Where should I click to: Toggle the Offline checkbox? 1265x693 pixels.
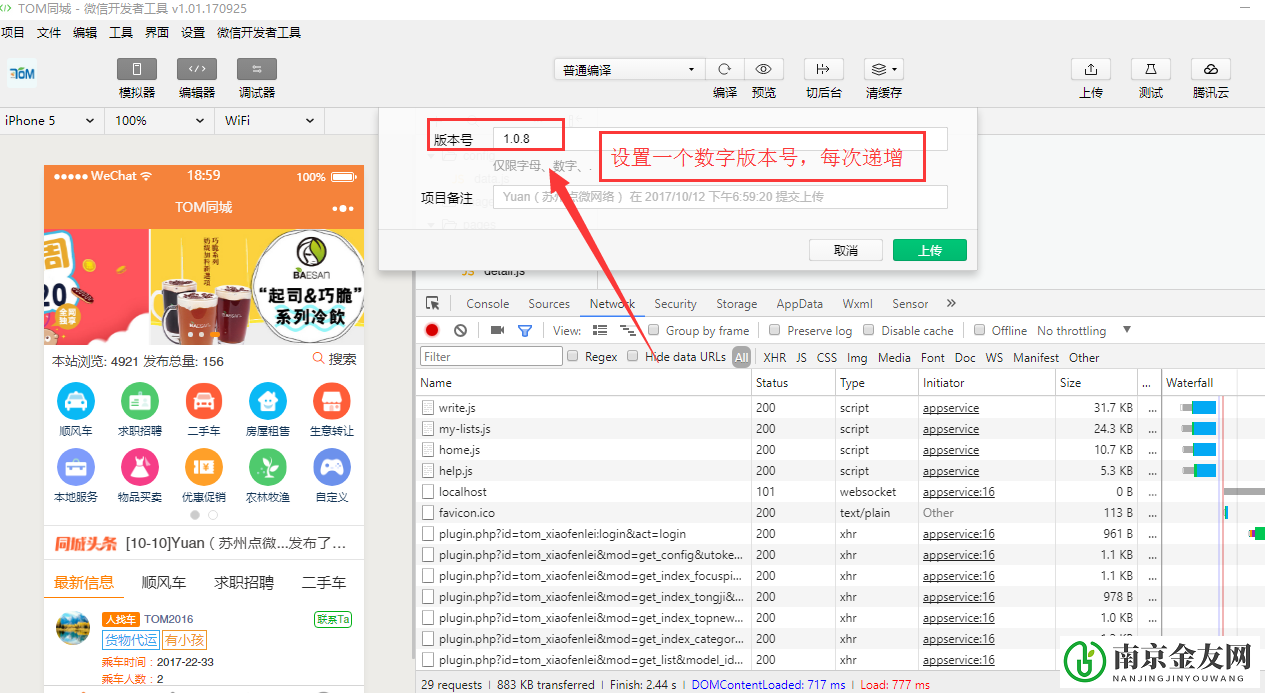pos(978,330)
